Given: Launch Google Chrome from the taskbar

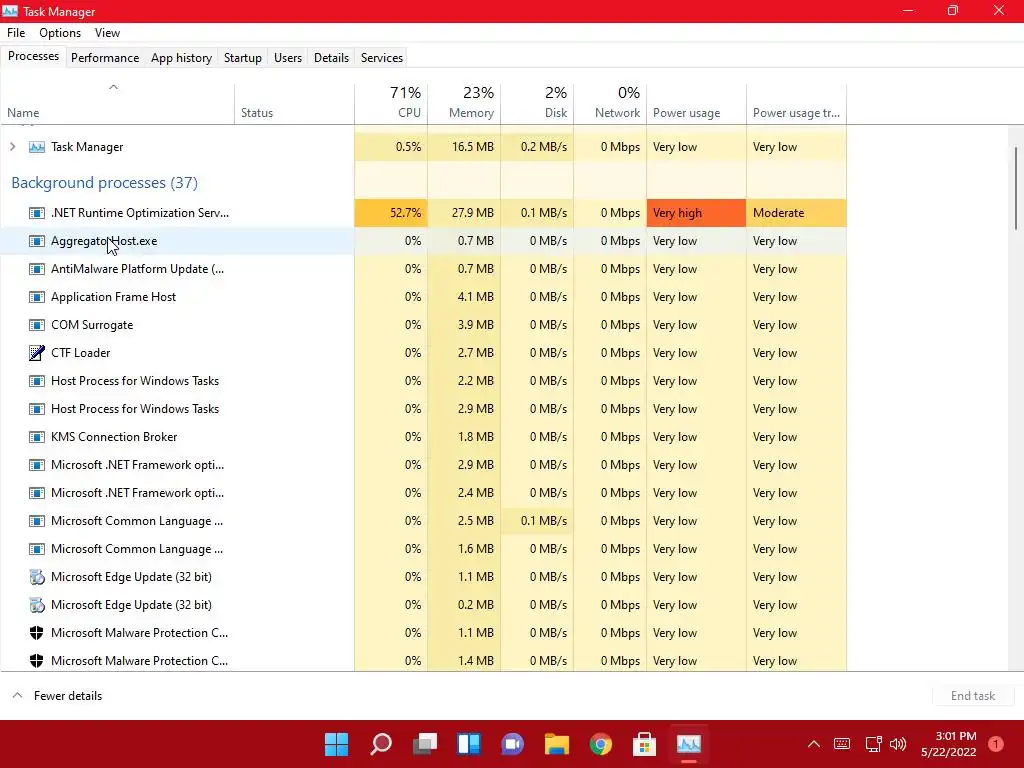Looking at the screenshot, I should coord(601,744).
